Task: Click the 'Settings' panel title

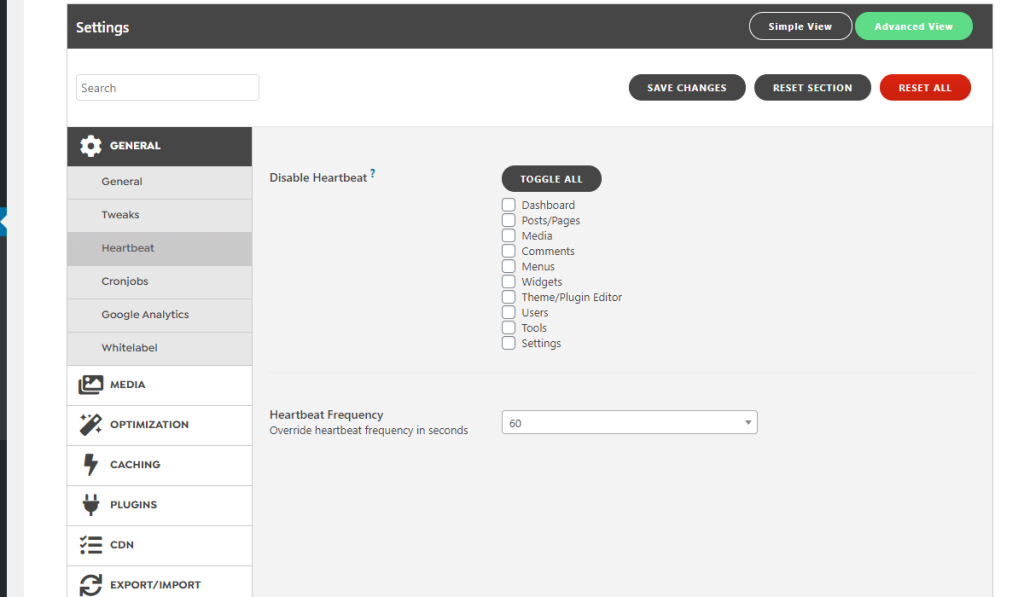Action: [103, 27]
